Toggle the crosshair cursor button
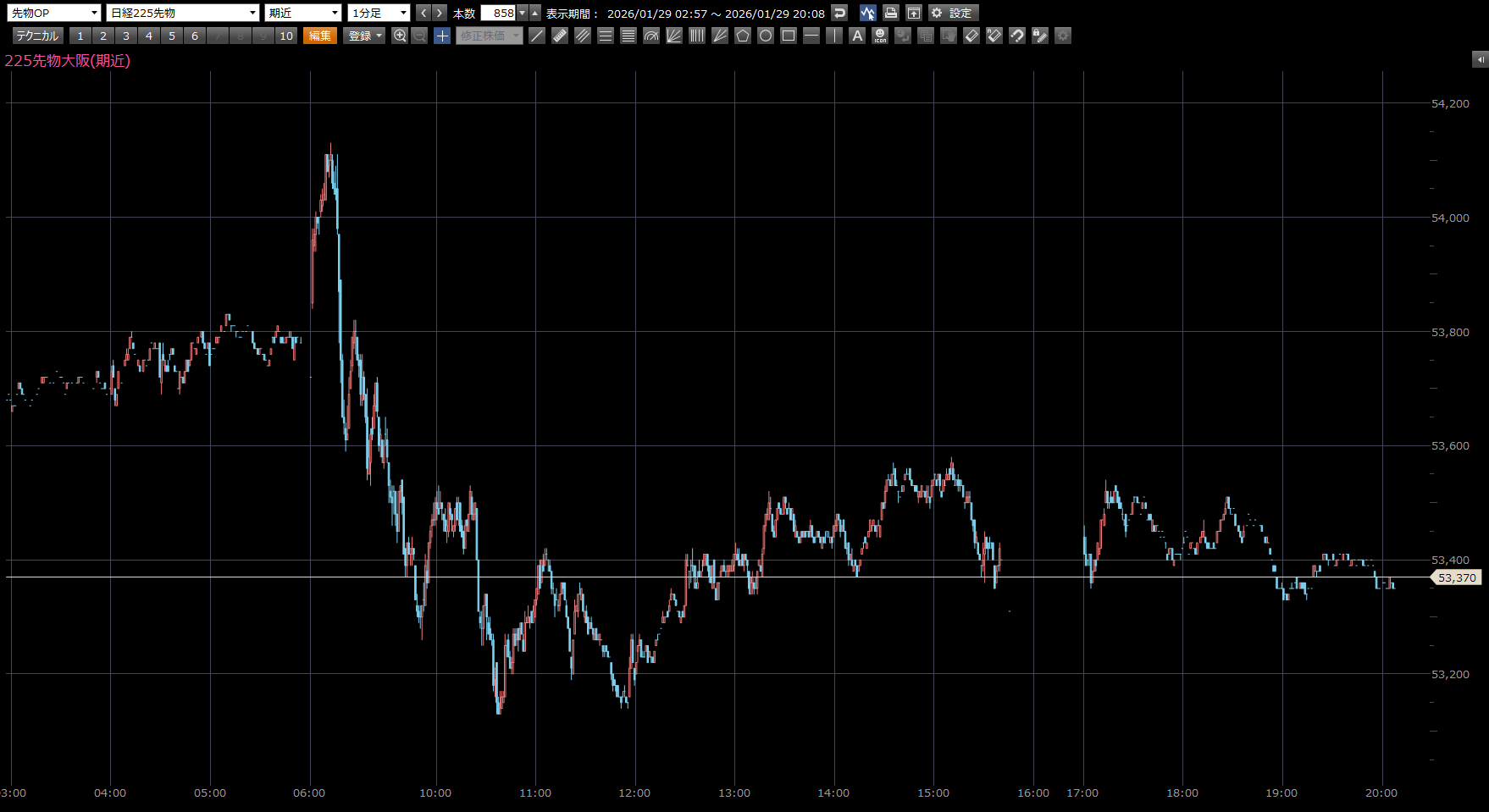Image resolution: width=1489 pixels, height=812 pixels. pyautogui.click(x=442, y=36)
